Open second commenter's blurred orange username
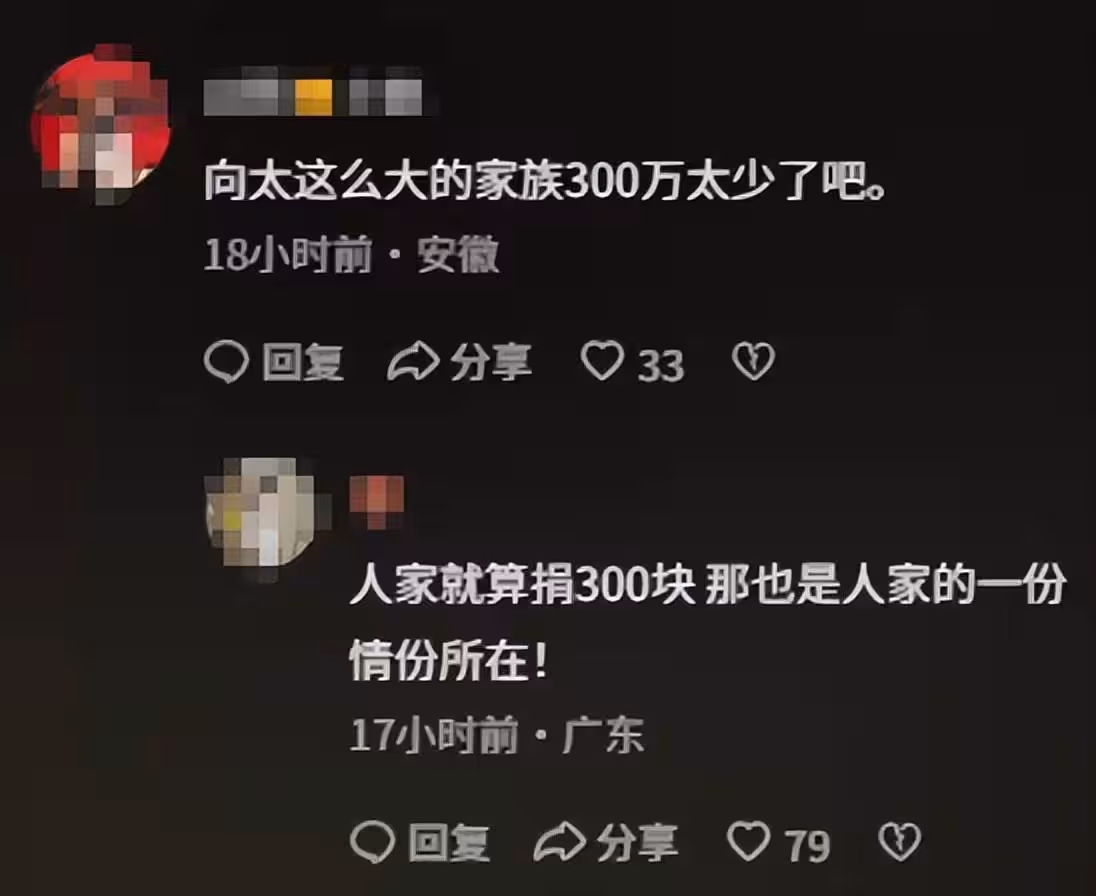This screenshot has width=1096, height=896. pos(377,501)
